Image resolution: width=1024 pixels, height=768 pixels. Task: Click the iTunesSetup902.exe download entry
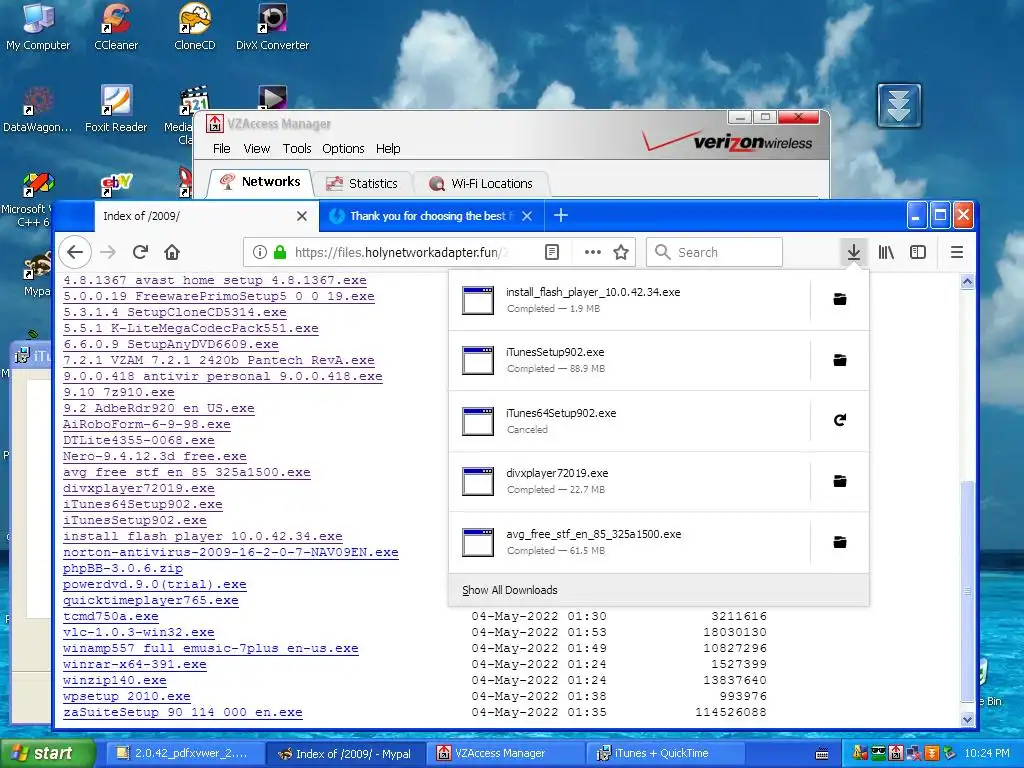[x=630, y=360]
